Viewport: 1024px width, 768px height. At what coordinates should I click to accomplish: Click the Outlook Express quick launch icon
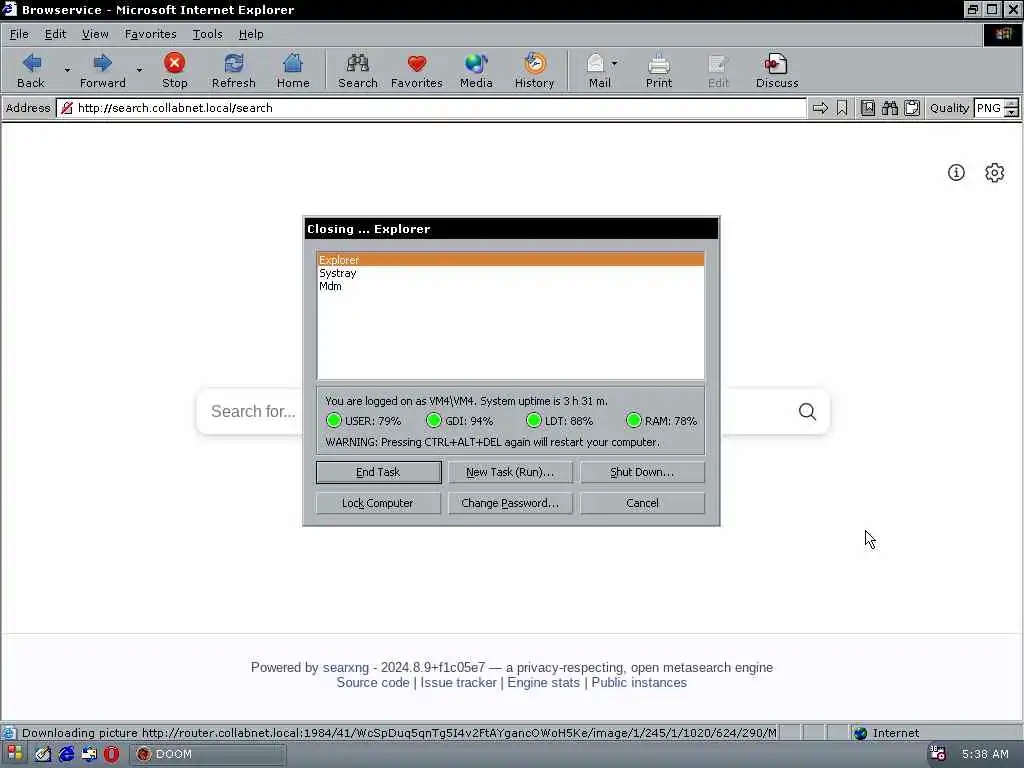[89, 754]
